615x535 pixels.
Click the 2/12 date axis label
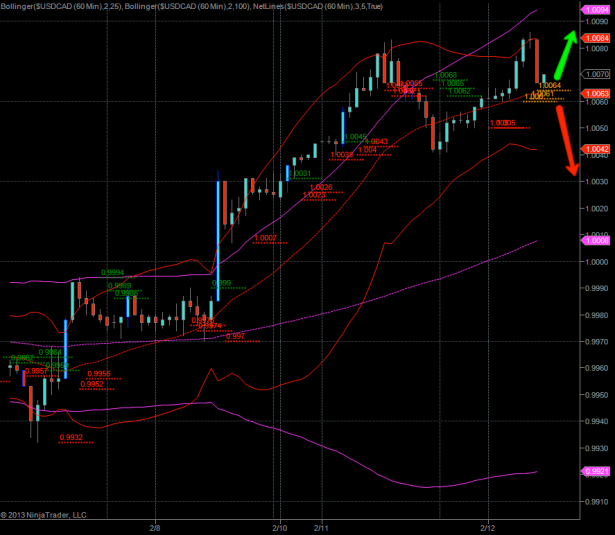click(488, 526)
